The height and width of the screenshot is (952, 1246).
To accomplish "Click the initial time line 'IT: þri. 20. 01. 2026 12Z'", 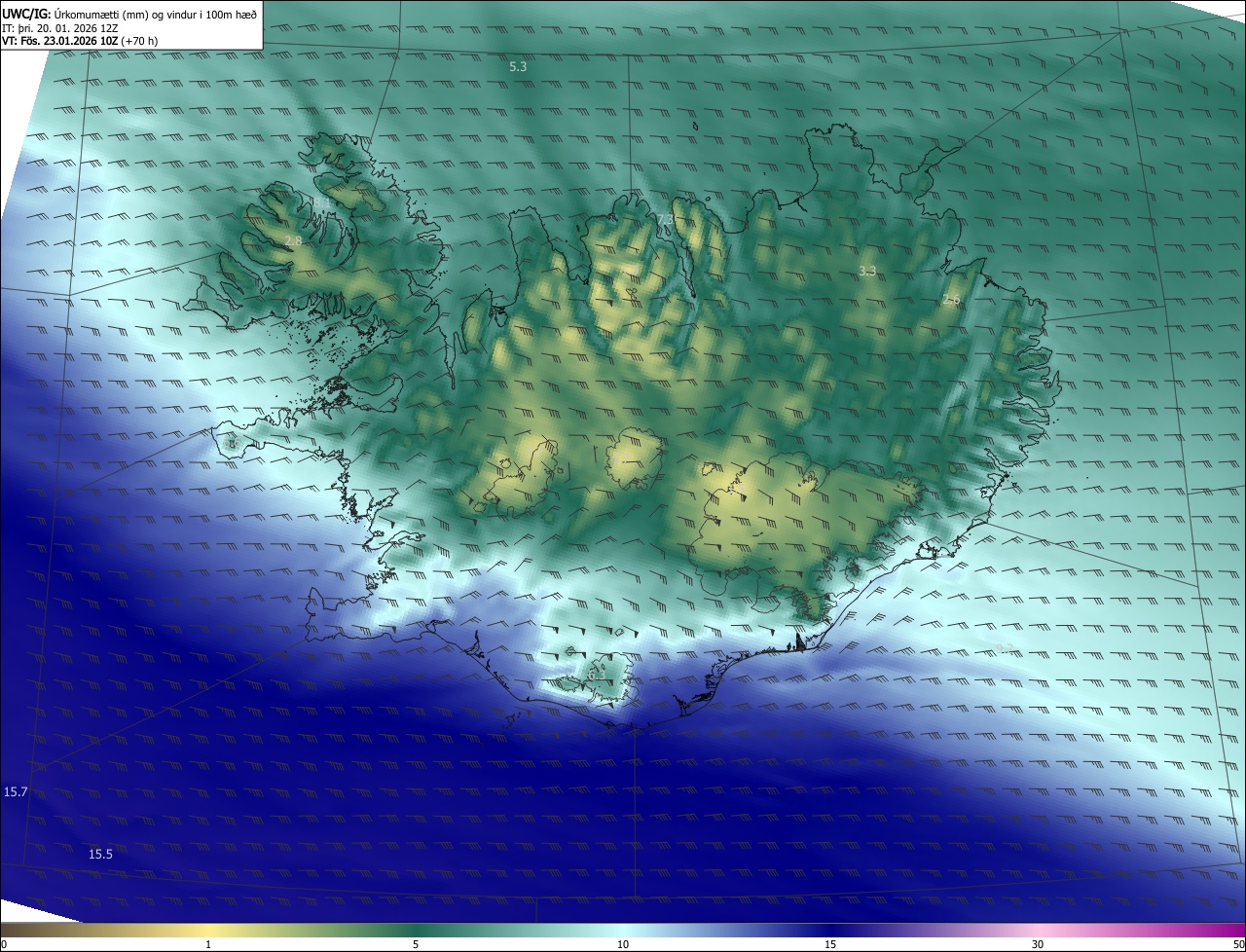I will tap(60, 27).
